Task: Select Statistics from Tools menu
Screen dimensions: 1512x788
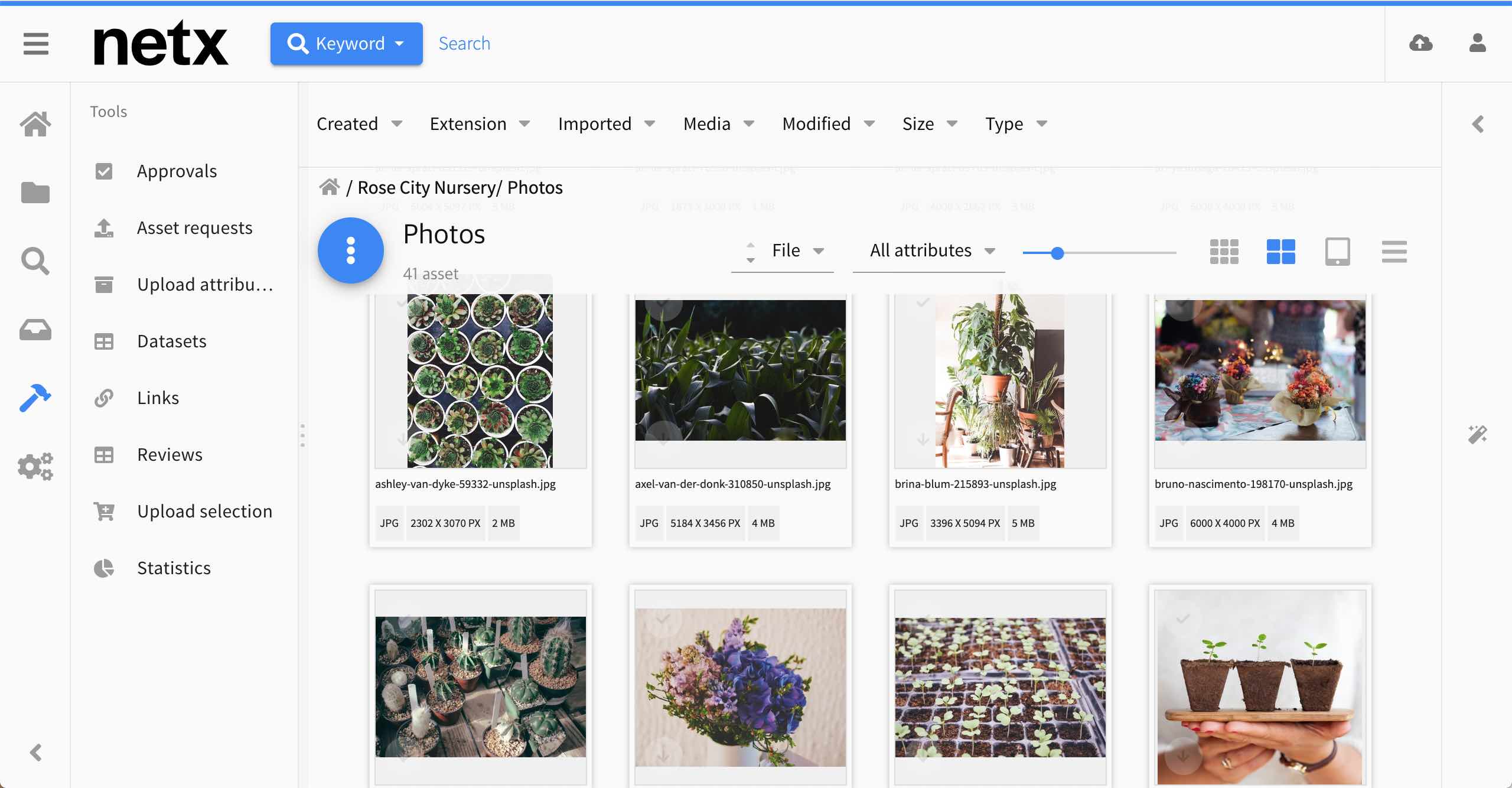Action: pos(174,568)
